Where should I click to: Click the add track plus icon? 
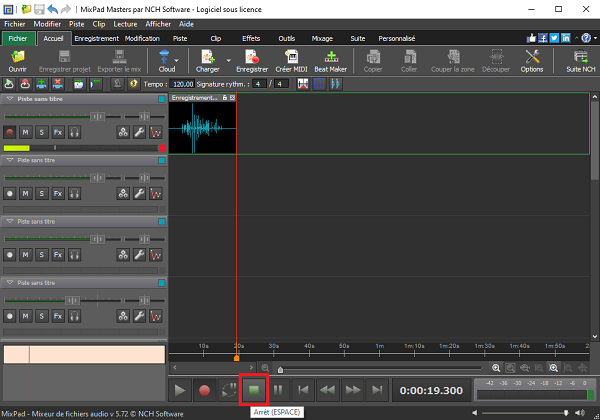click(42, 84)
